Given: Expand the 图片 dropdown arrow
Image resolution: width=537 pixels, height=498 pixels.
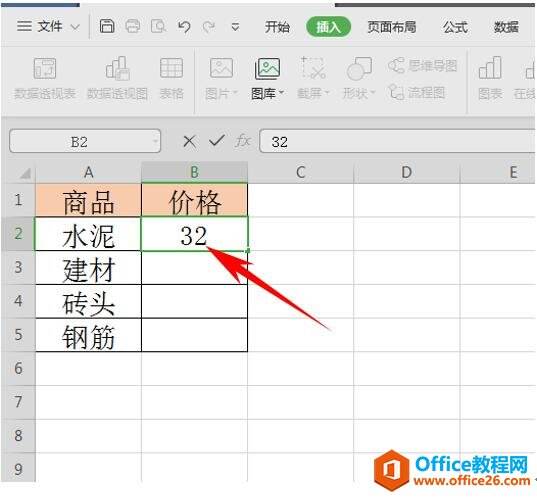Looking at the screenshot, I should (x=235, y=92).
